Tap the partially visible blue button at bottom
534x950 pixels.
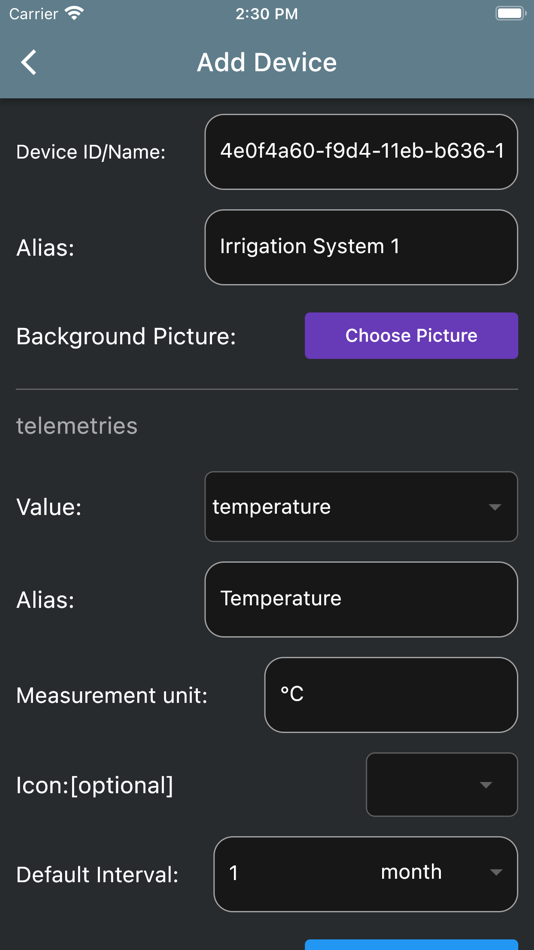412,945
